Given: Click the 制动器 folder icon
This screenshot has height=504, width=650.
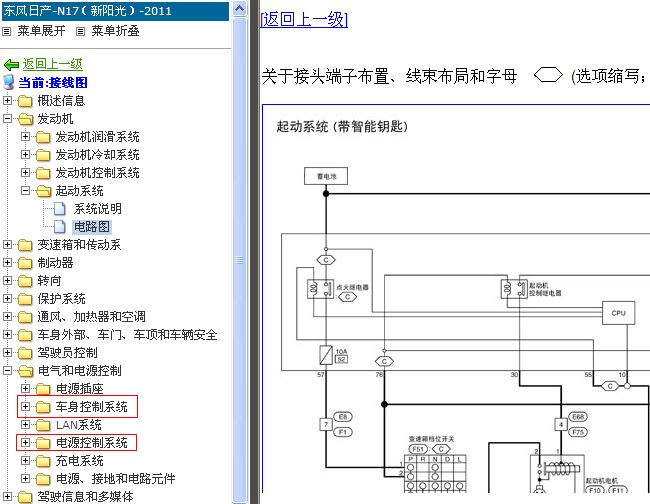Looking at the screenshot, I should (x=25, y=263).
